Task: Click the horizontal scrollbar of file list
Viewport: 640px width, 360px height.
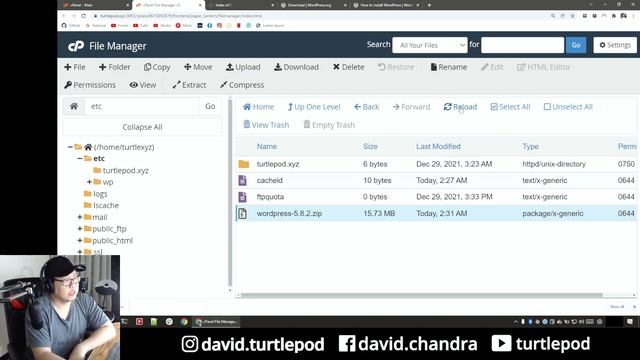Action: click(422, 295)
